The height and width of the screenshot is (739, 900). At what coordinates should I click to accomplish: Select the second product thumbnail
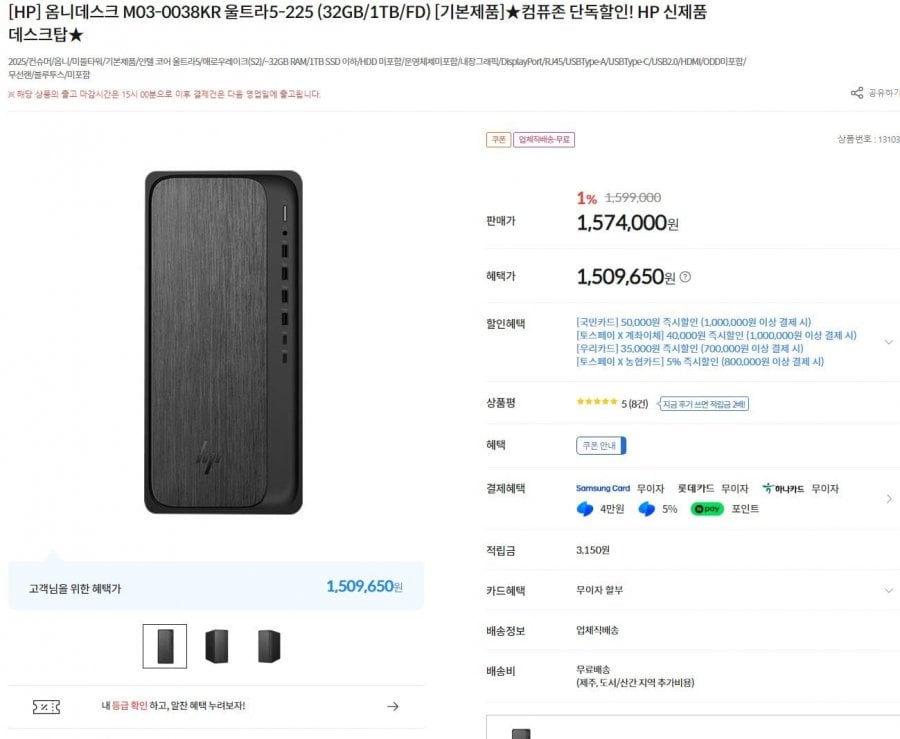(x=216, y=646)
